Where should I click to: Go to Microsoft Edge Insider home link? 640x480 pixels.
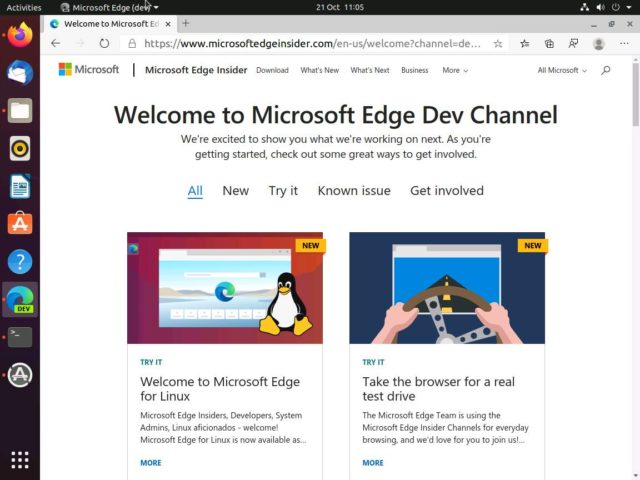pyautogui.click(x=196, y=70)
